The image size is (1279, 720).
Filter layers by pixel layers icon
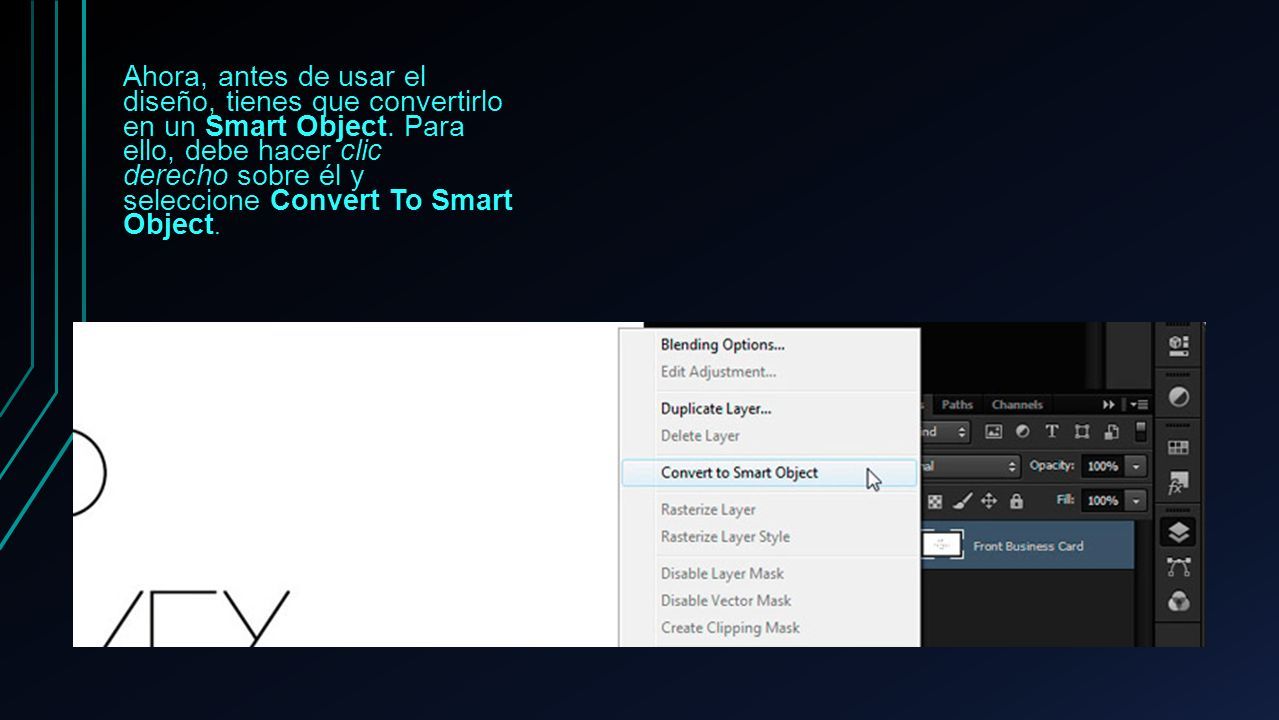tap(993, 432)
